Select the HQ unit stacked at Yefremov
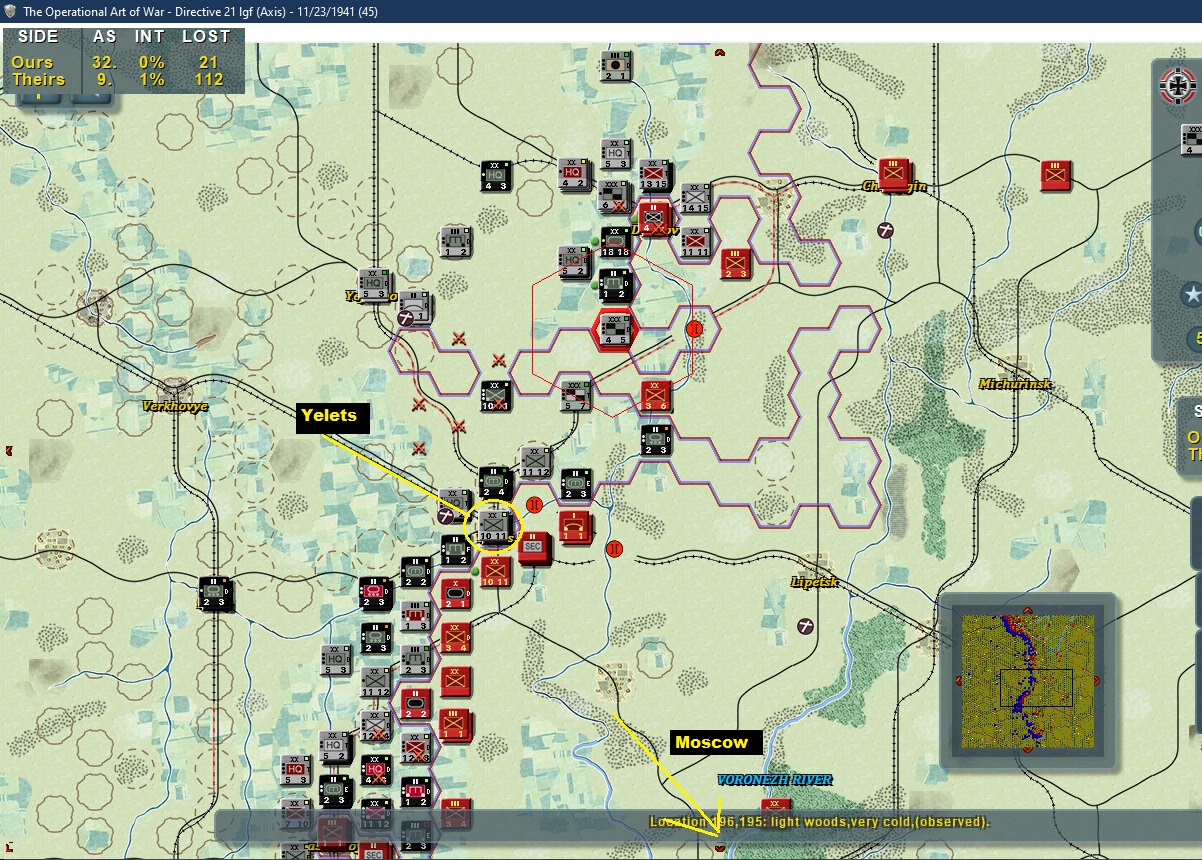The width and height of the screenshot is (1202, 860). coord(375,285)
